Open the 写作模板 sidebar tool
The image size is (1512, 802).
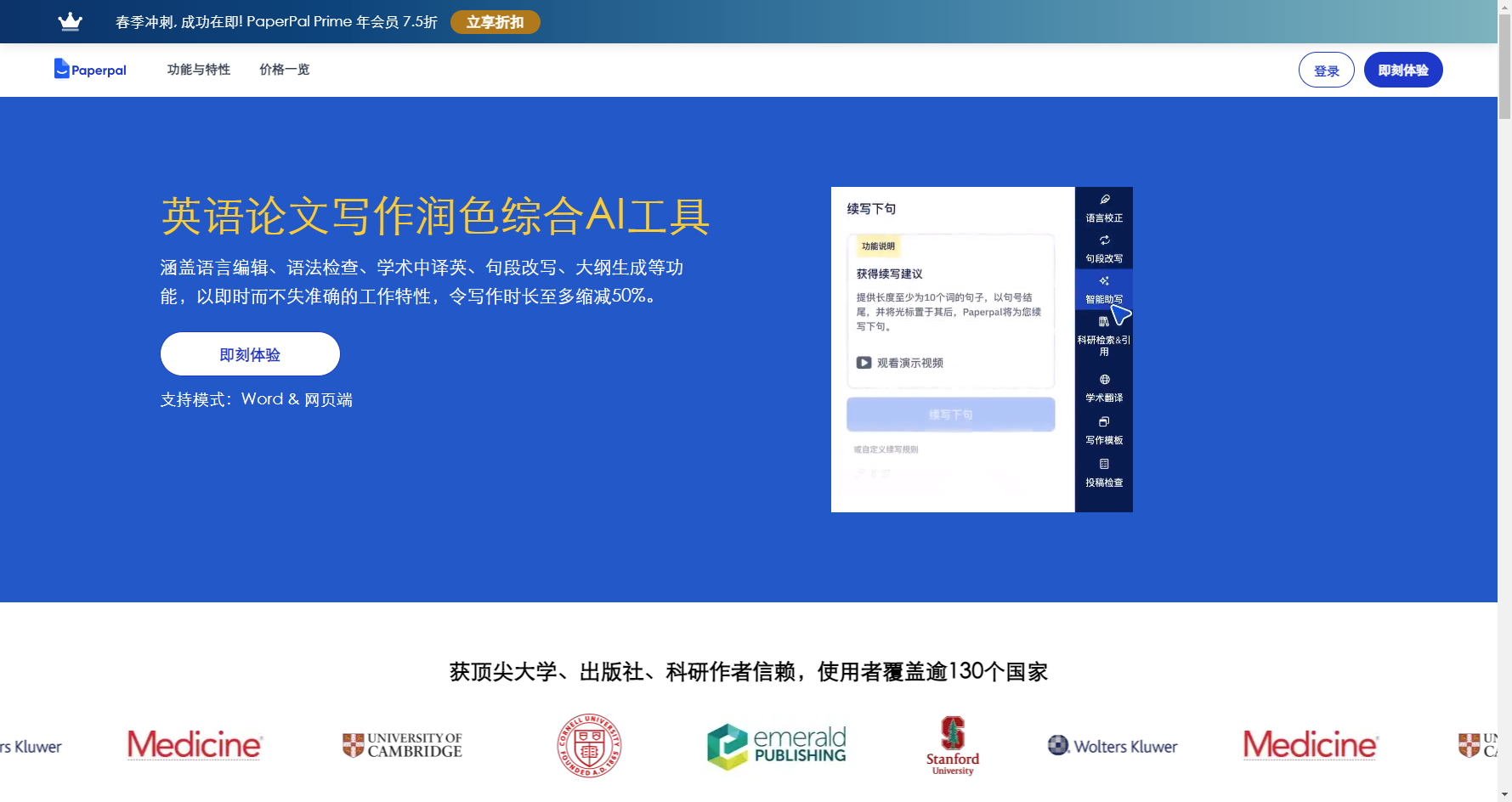pyautogui.click(x=1104, y=430)
